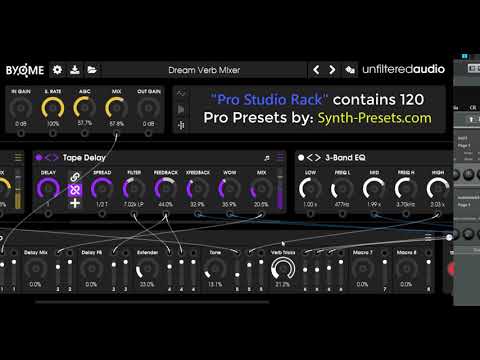
Task: Adjust the 3-Band EQ MID knob
Action: (374, 188)
